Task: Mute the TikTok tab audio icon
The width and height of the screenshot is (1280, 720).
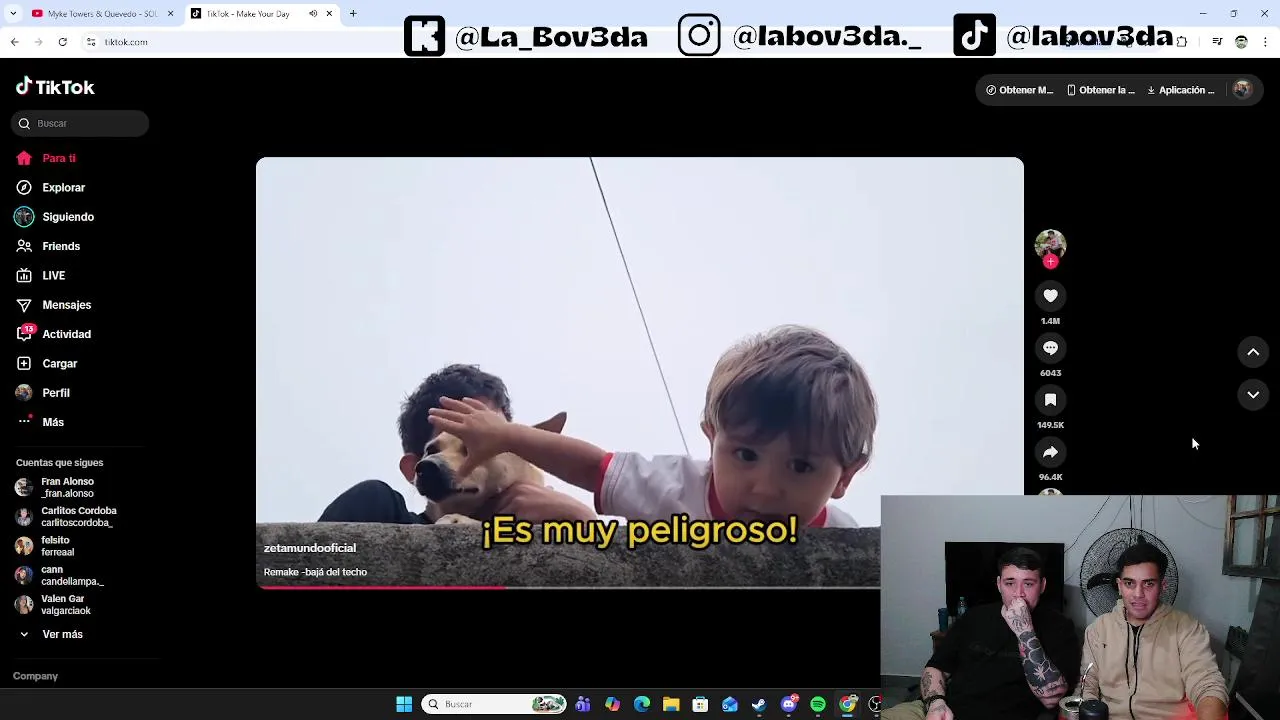Action: (x=313, y=14)
